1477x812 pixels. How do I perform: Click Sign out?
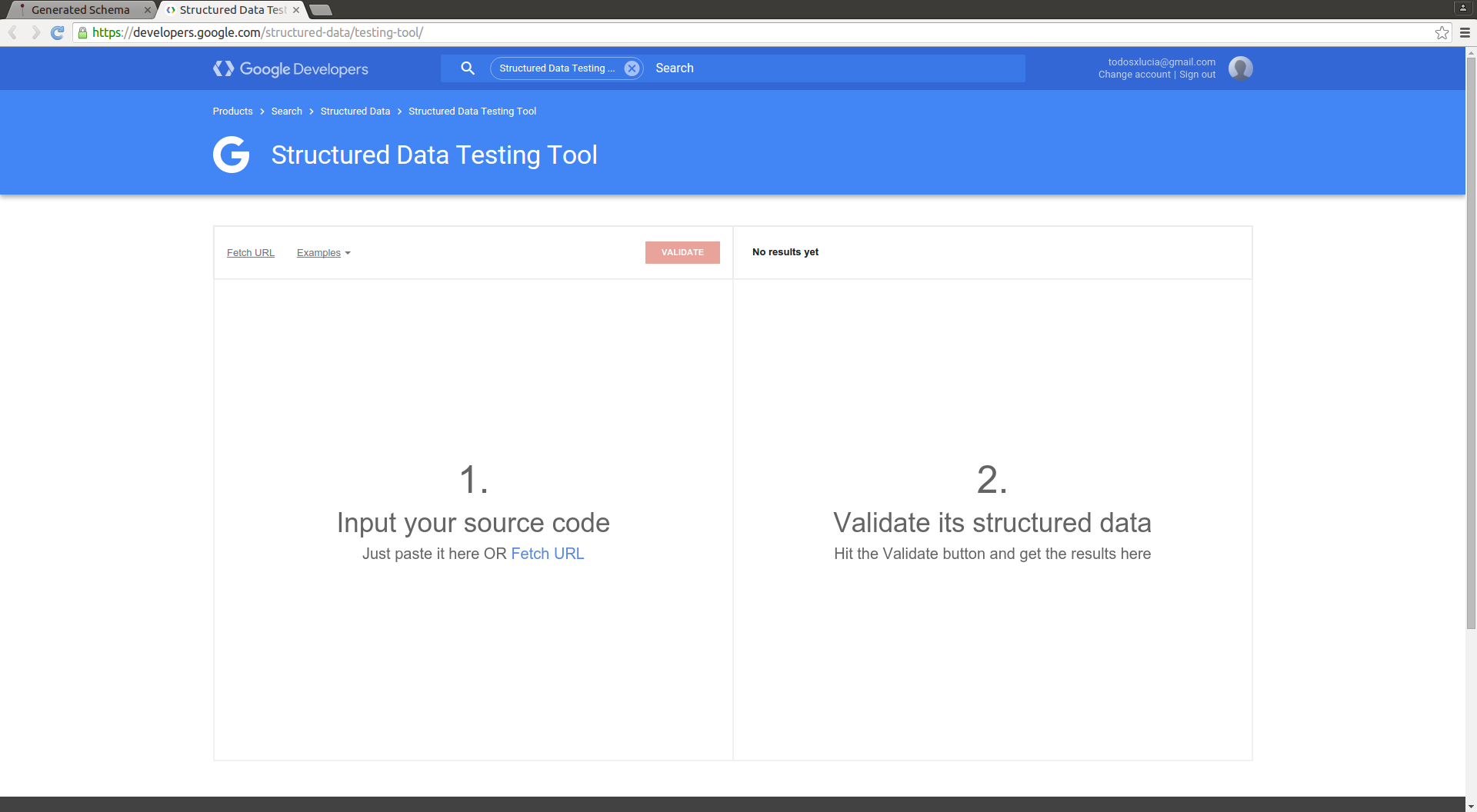coord(1197,75)
